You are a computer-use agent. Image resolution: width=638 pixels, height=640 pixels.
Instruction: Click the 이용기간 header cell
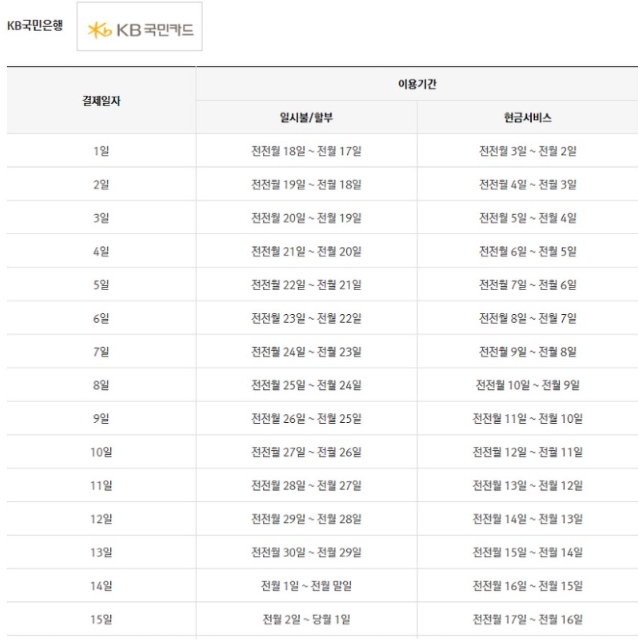pyautogui.click(x=417, y=84)
